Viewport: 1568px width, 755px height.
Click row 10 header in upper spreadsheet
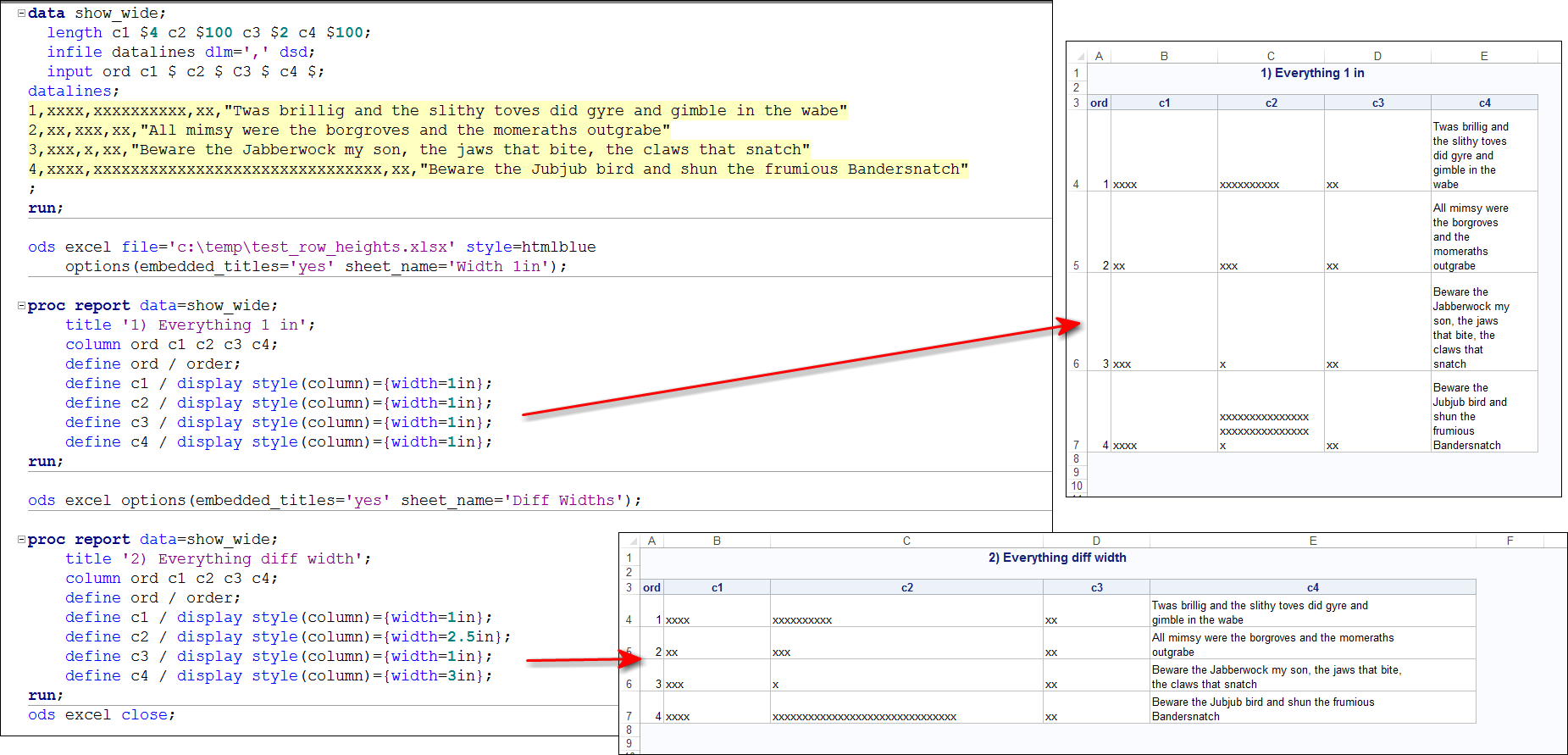pos(1077,486)
